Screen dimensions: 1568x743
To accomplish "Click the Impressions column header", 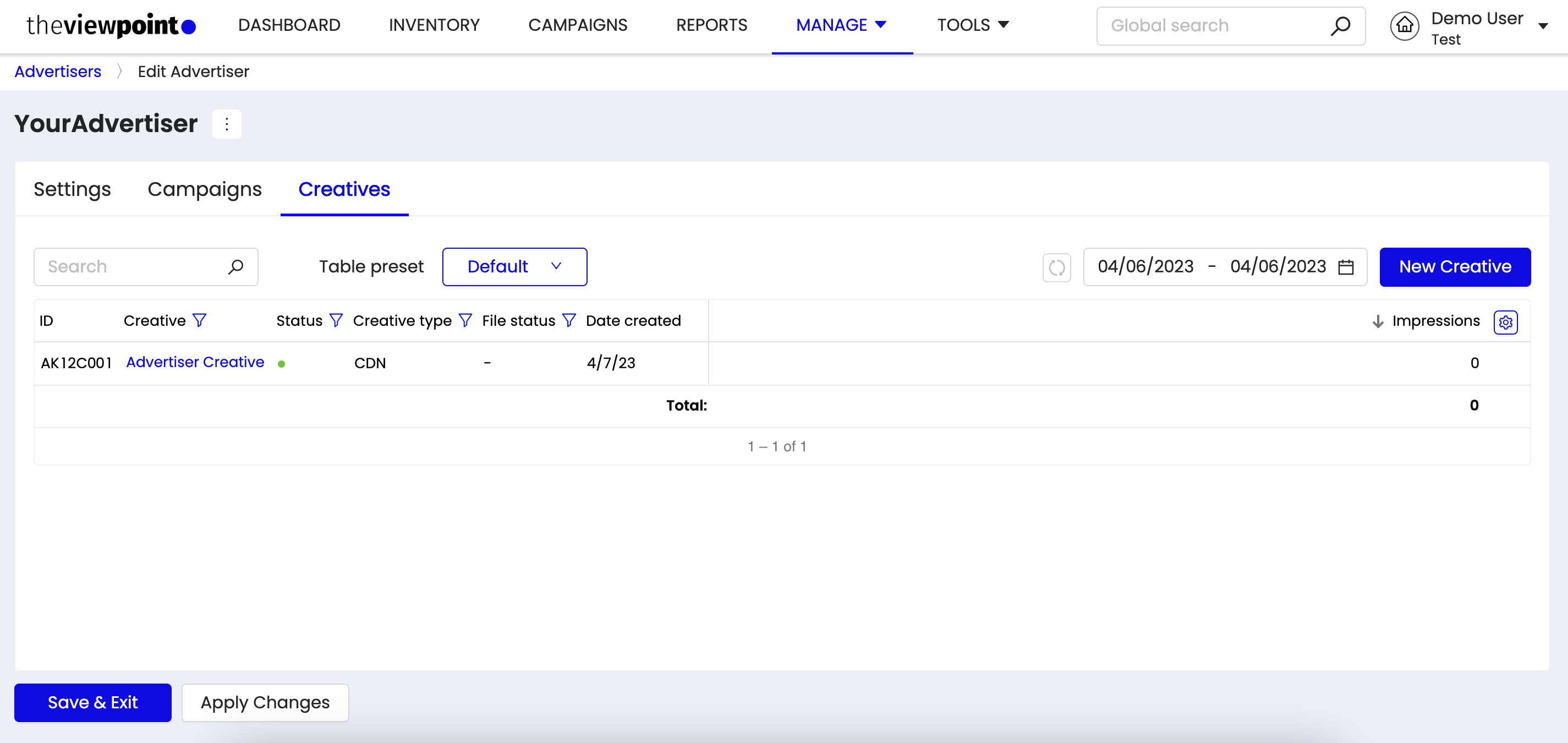I will [x=1436, y=321].
